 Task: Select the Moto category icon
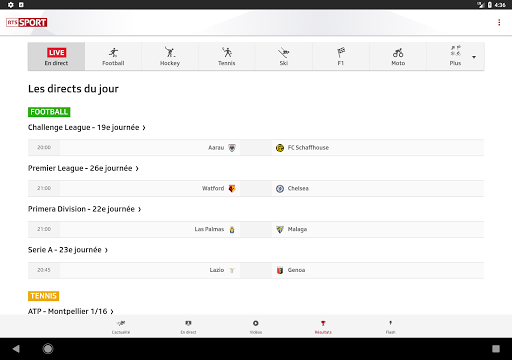(x=398, y=53)
